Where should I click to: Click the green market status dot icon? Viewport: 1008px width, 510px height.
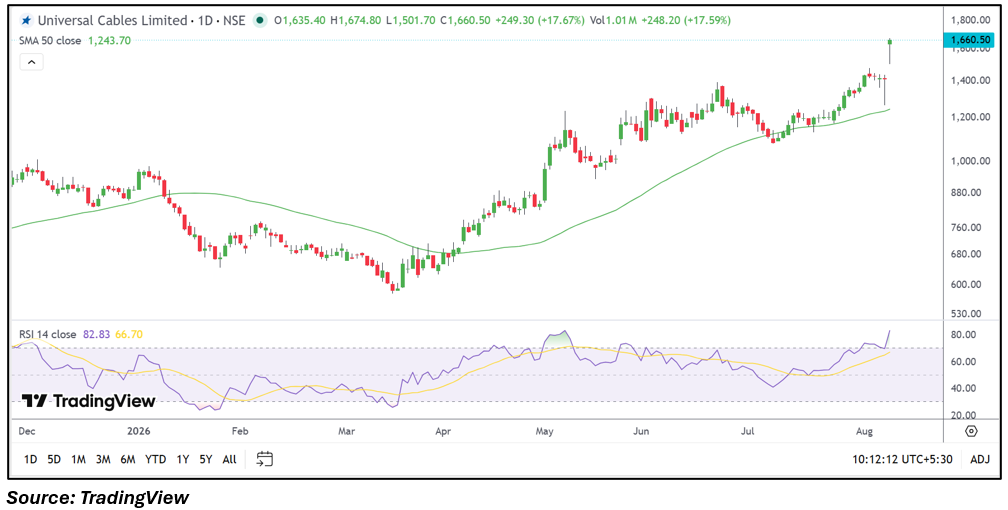[259, 21]
